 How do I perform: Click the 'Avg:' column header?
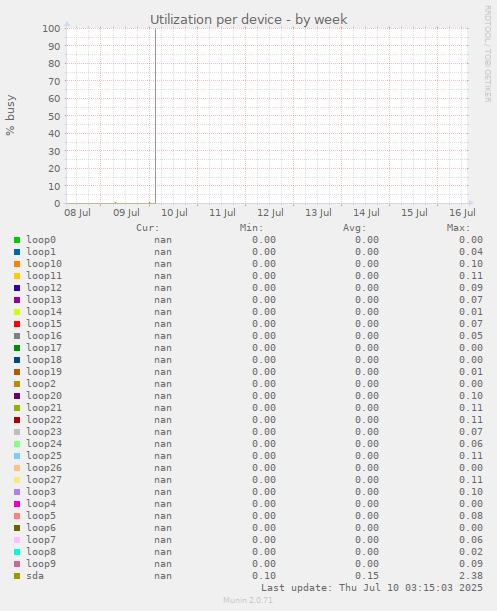tap(354, 228)
